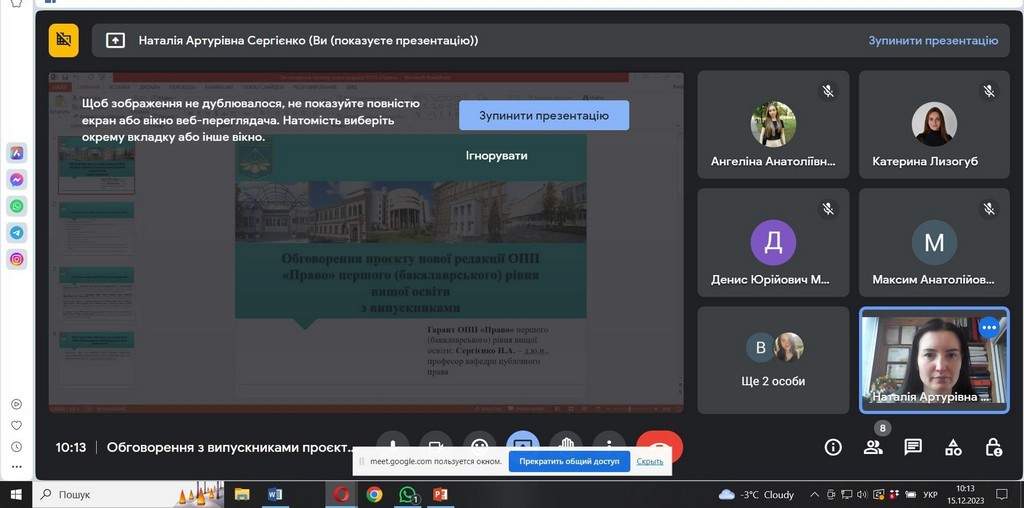Open PowerPoint from the Windows taskbar
Viewport: 1024px width, 508px height.
tap(439, 494)
